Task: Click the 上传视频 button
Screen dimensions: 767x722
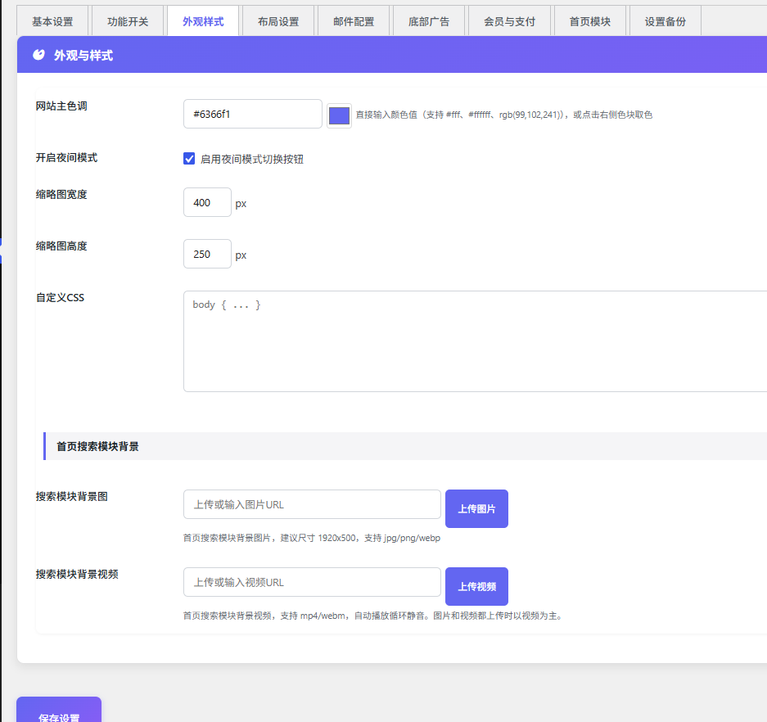Action: tap(476, 587)
